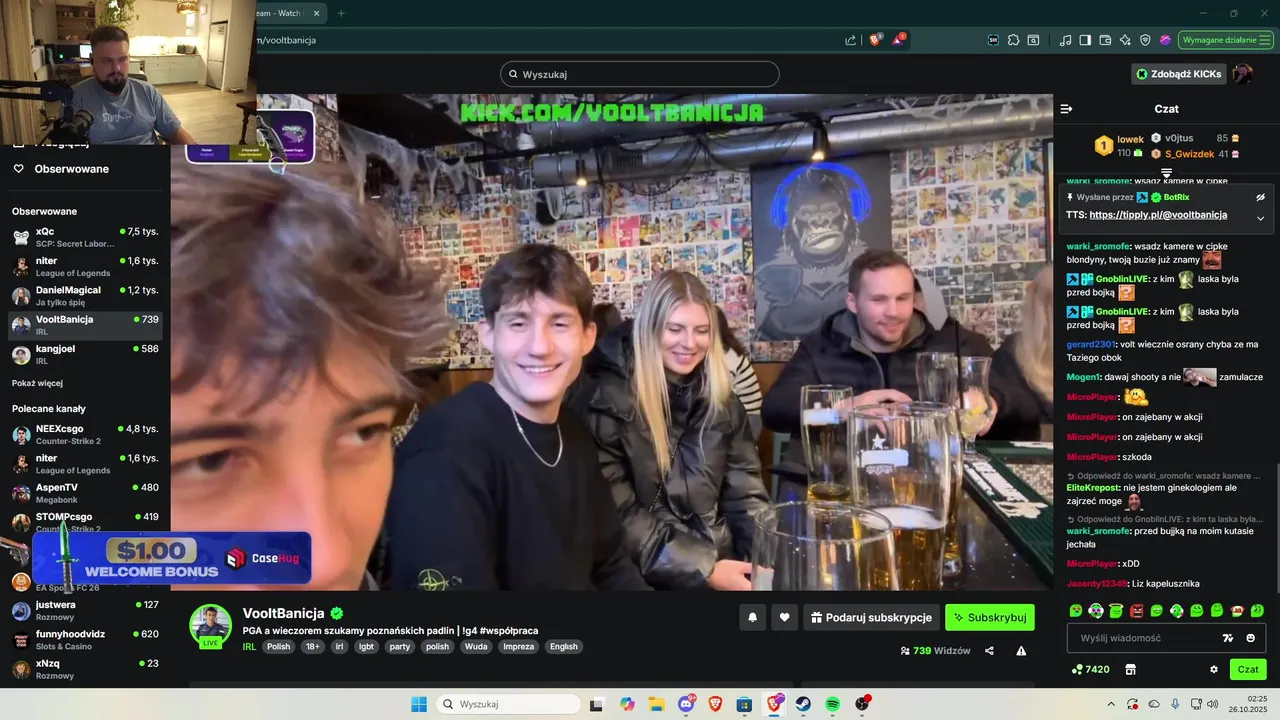Open the browser extensions puzzle icon
Screen dimensions: 1280x720
(1013, 40)
